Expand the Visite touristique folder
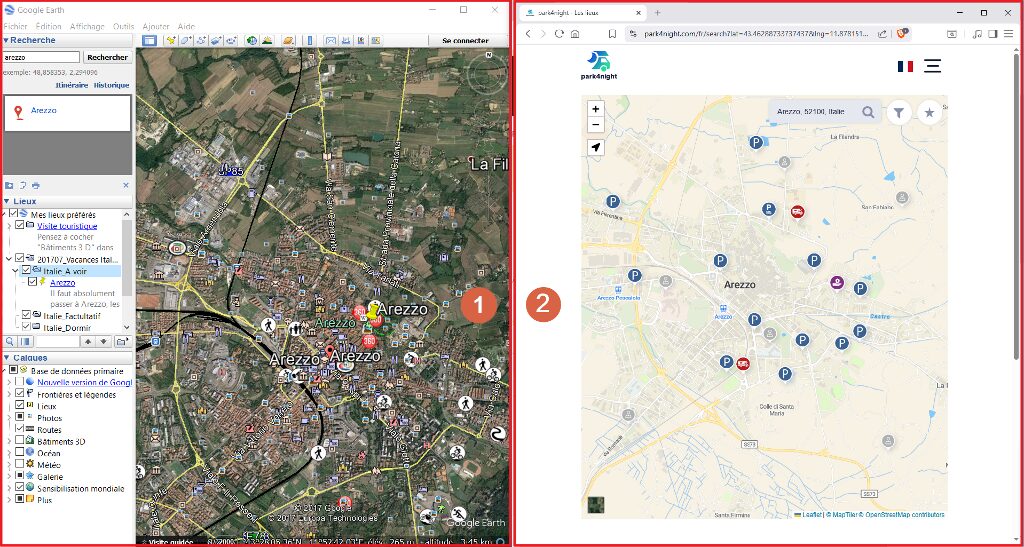Image resolution: width=1024 pixels, height=547 pixels. pos(9,225)
